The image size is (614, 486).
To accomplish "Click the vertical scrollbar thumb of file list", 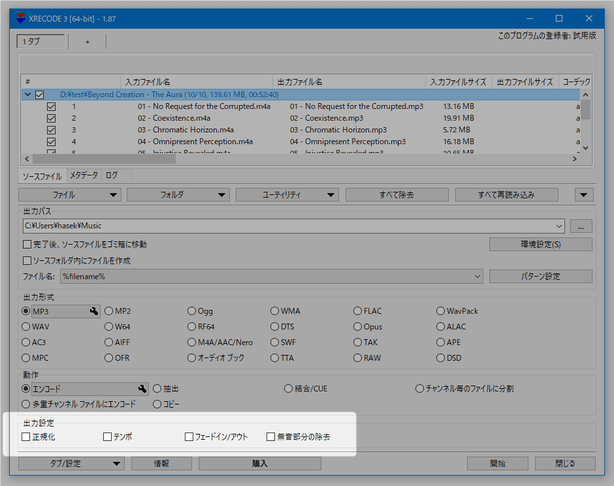I will tap(585, 110).
